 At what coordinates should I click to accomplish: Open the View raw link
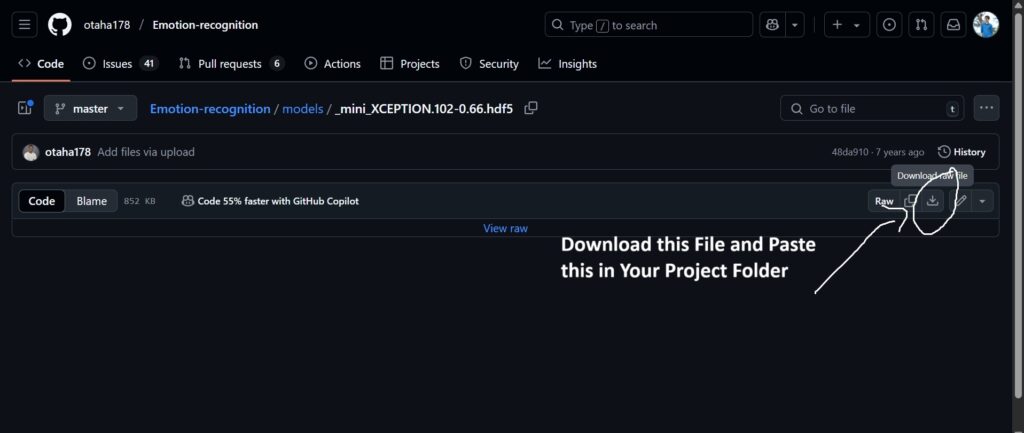[505, 228]
